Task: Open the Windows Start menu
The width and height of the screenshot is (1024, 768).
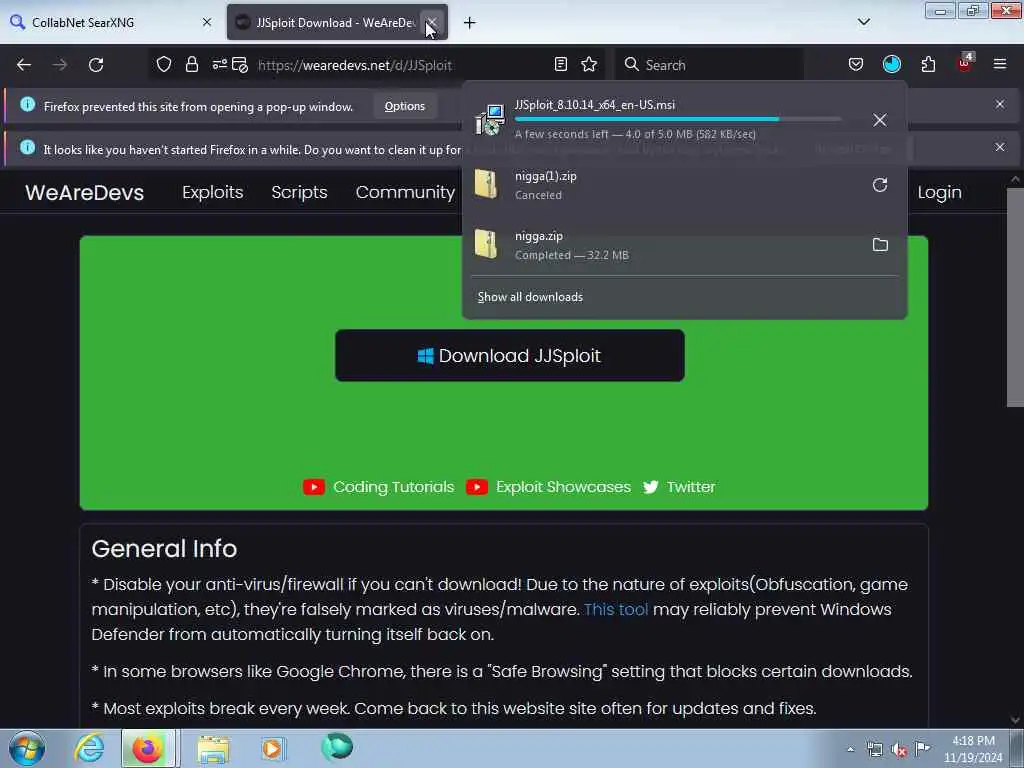Action: click(x=27, y=748)
